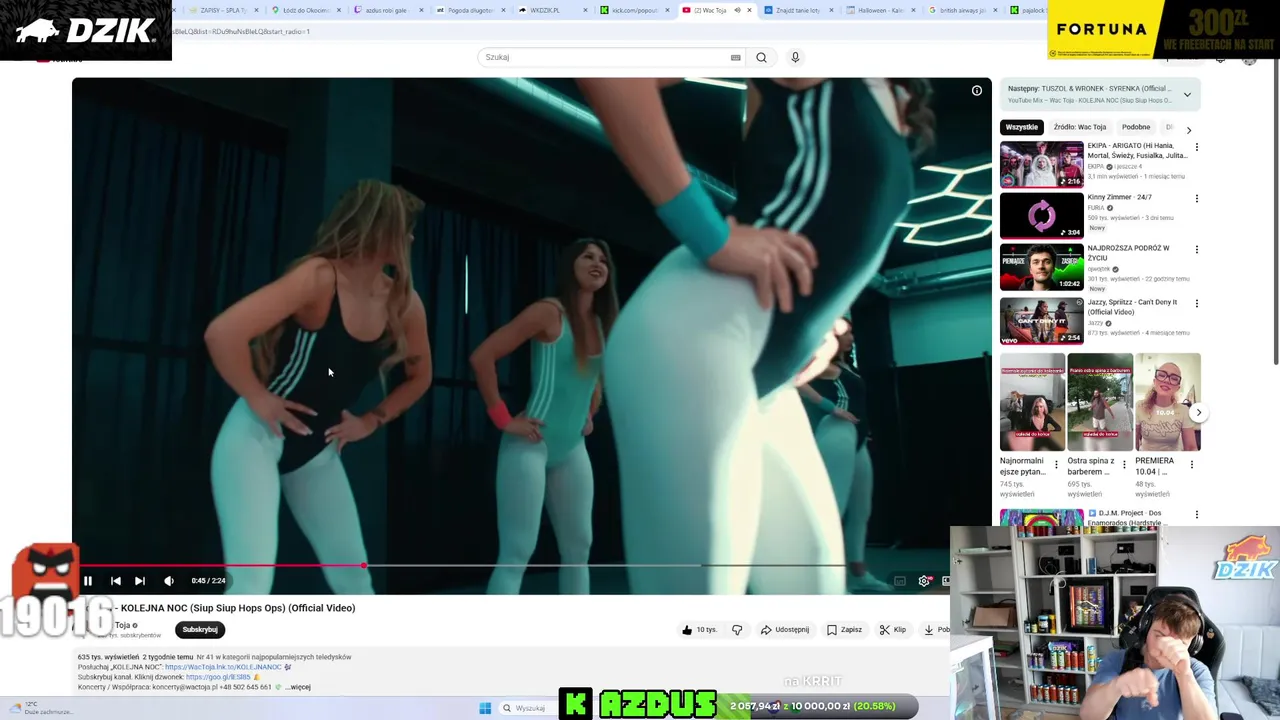Mute the video player volume
This screenshot has height=720, width=1280.
coord(169,581)
